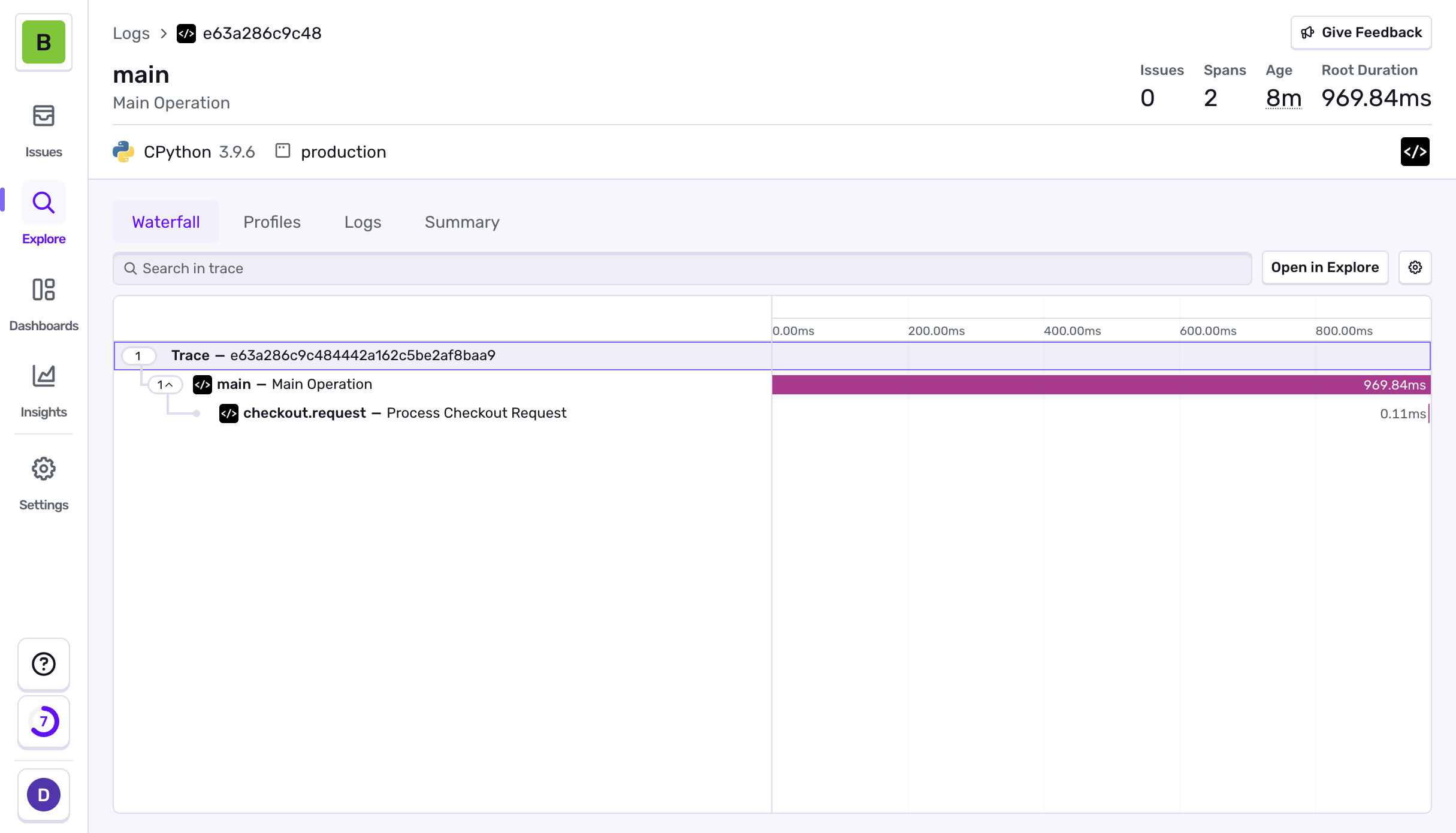
Task: Click Open in Explore button
Action: point(1324,267)
